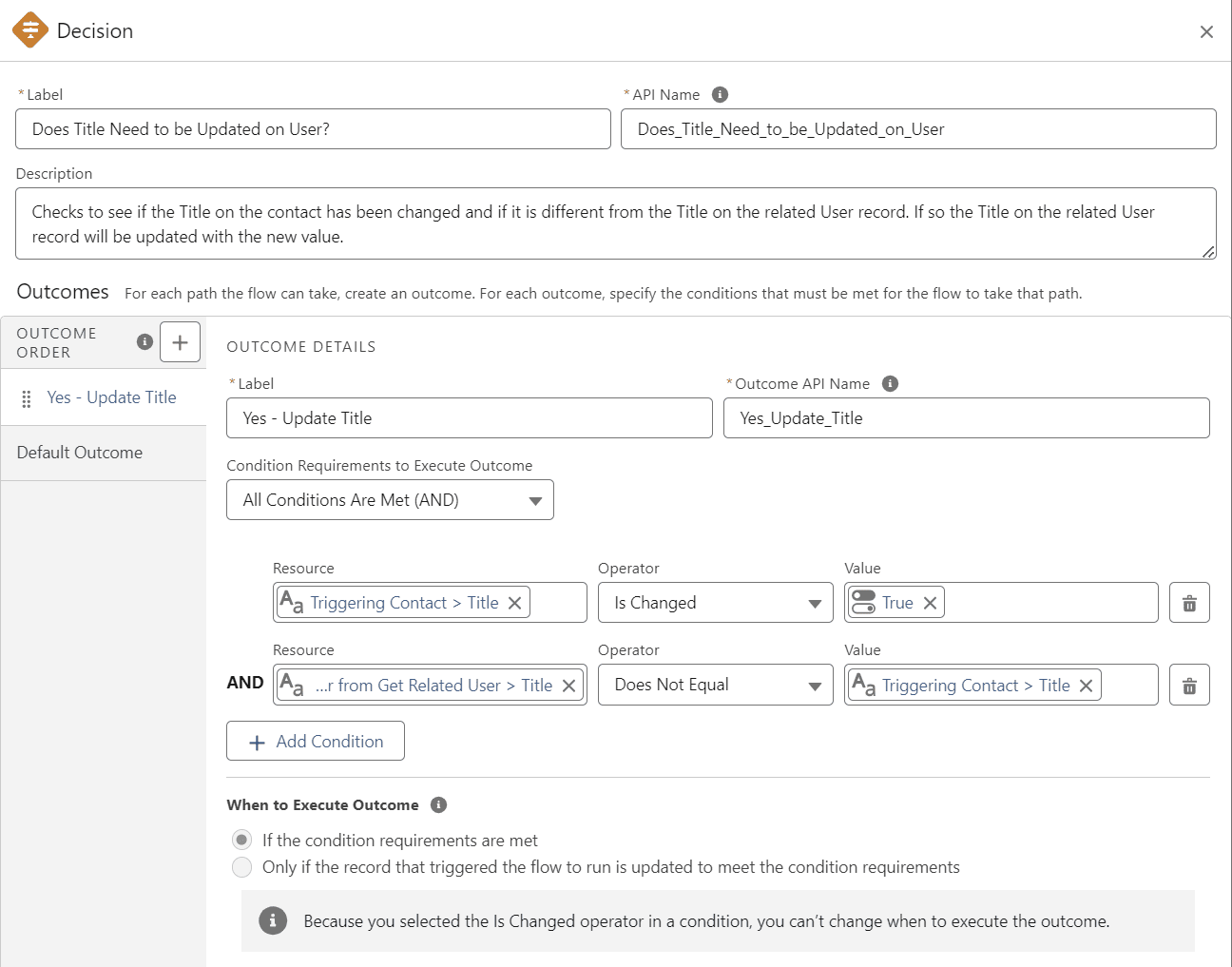The image size is (1232, 967).
Task: Remove Triggering Contact > Title value pill
Action: tap(1086, 686)
